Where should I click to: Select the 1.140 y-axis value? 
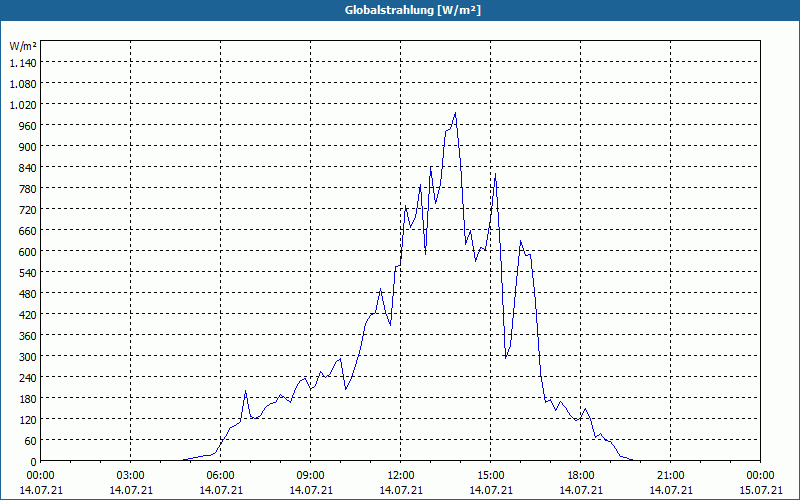pos(23,63)
